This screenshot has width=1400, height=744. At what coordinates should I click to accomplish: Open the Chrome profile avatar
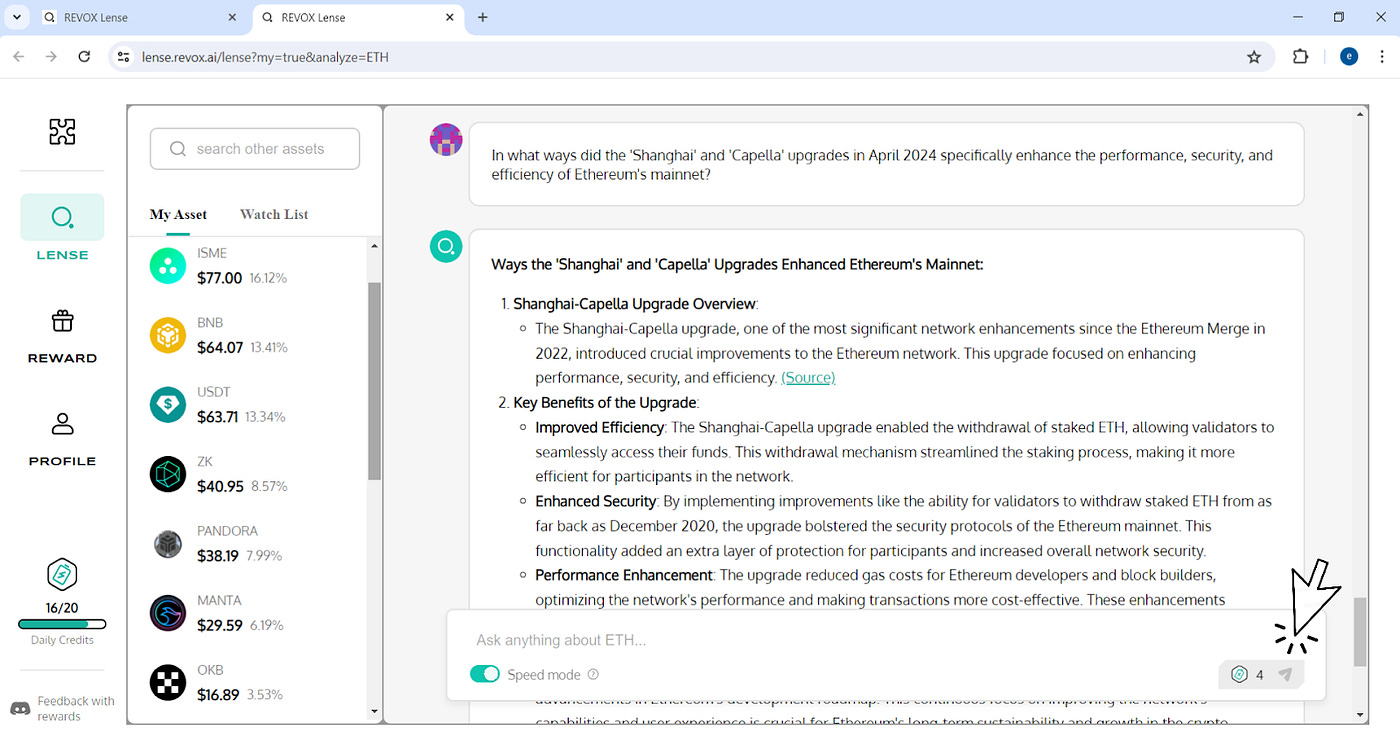(x=1349, y=57)
